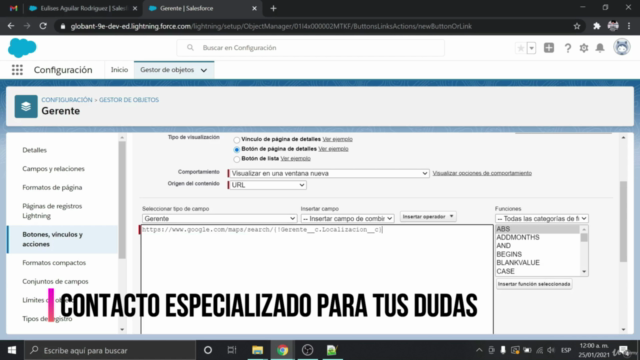Click the browser forward arrow
The image size is (640, 360).
[27, 26]
